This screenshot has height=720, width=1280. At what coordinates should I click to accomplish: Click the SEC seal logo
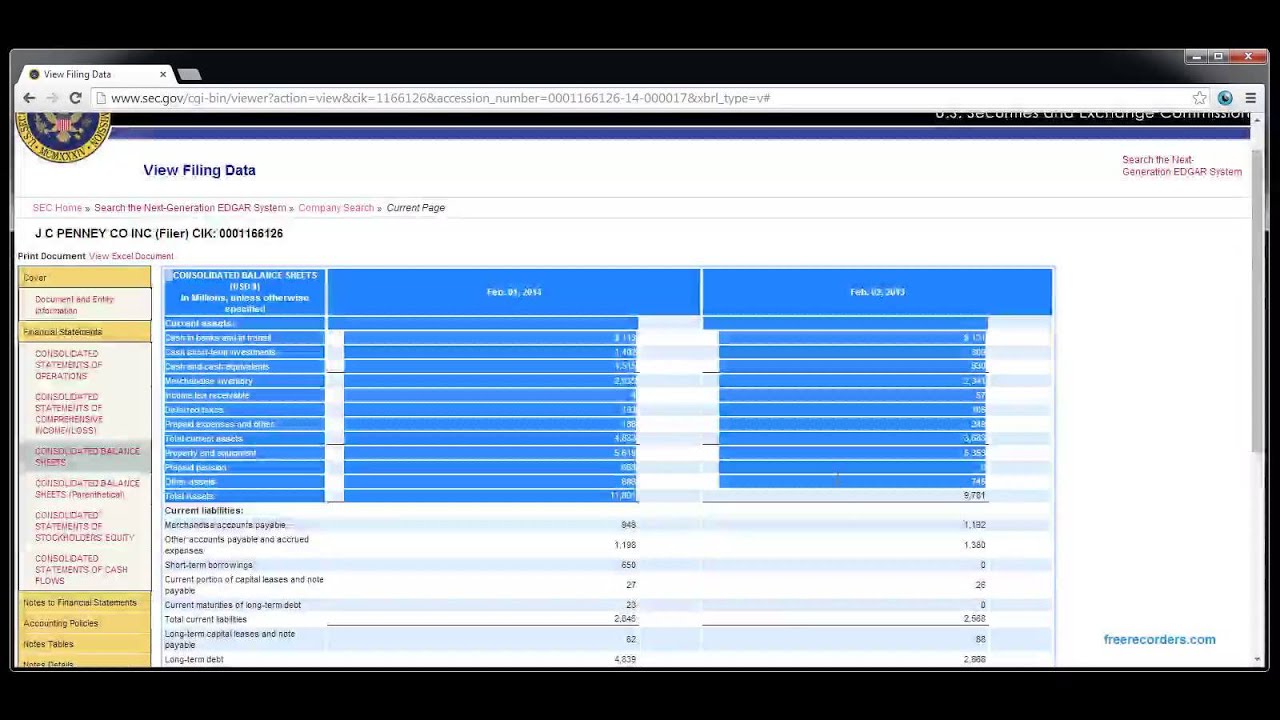pos(63,138)
